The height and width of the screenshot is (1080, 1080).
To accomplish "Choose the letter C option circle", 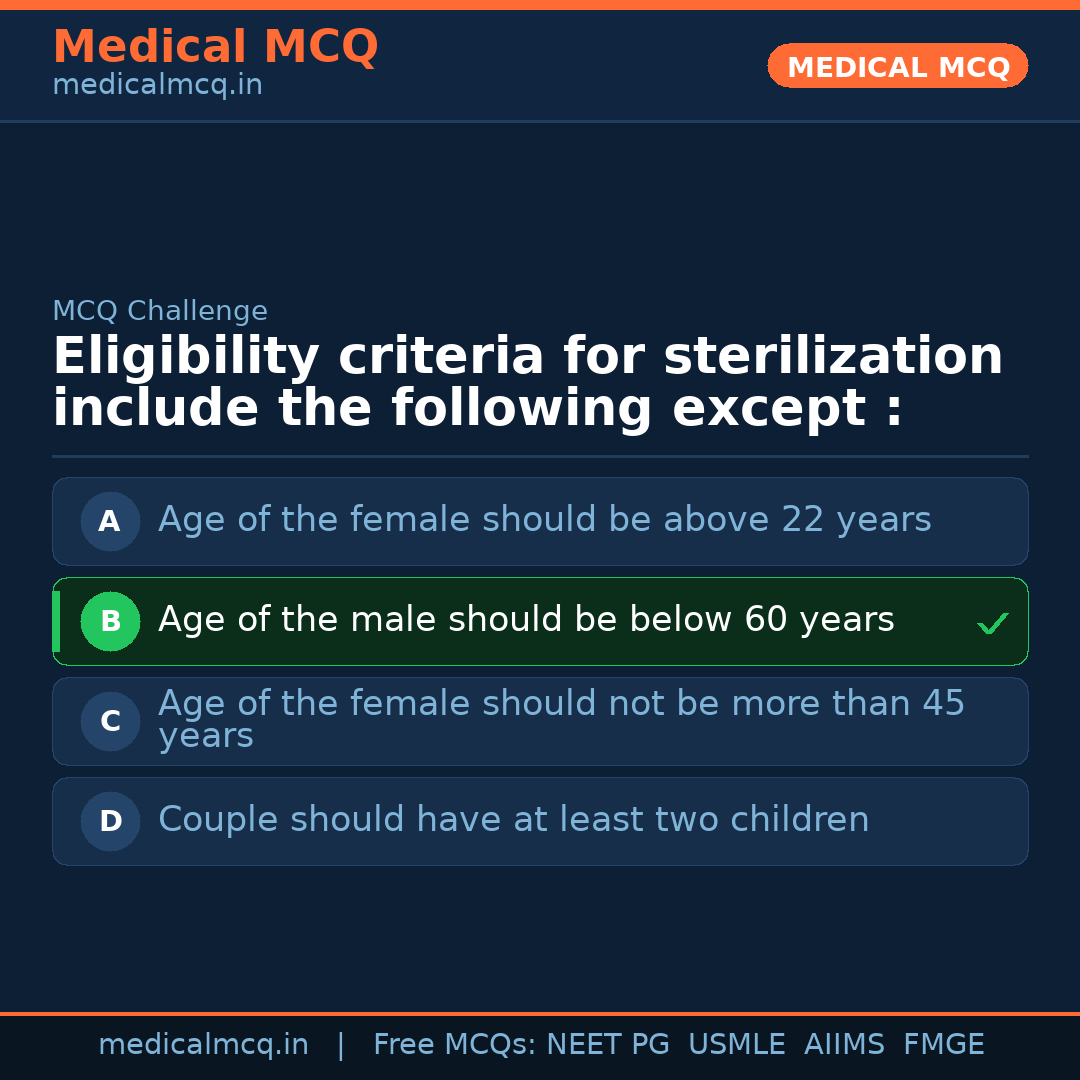I will click(x=110, y=721).
